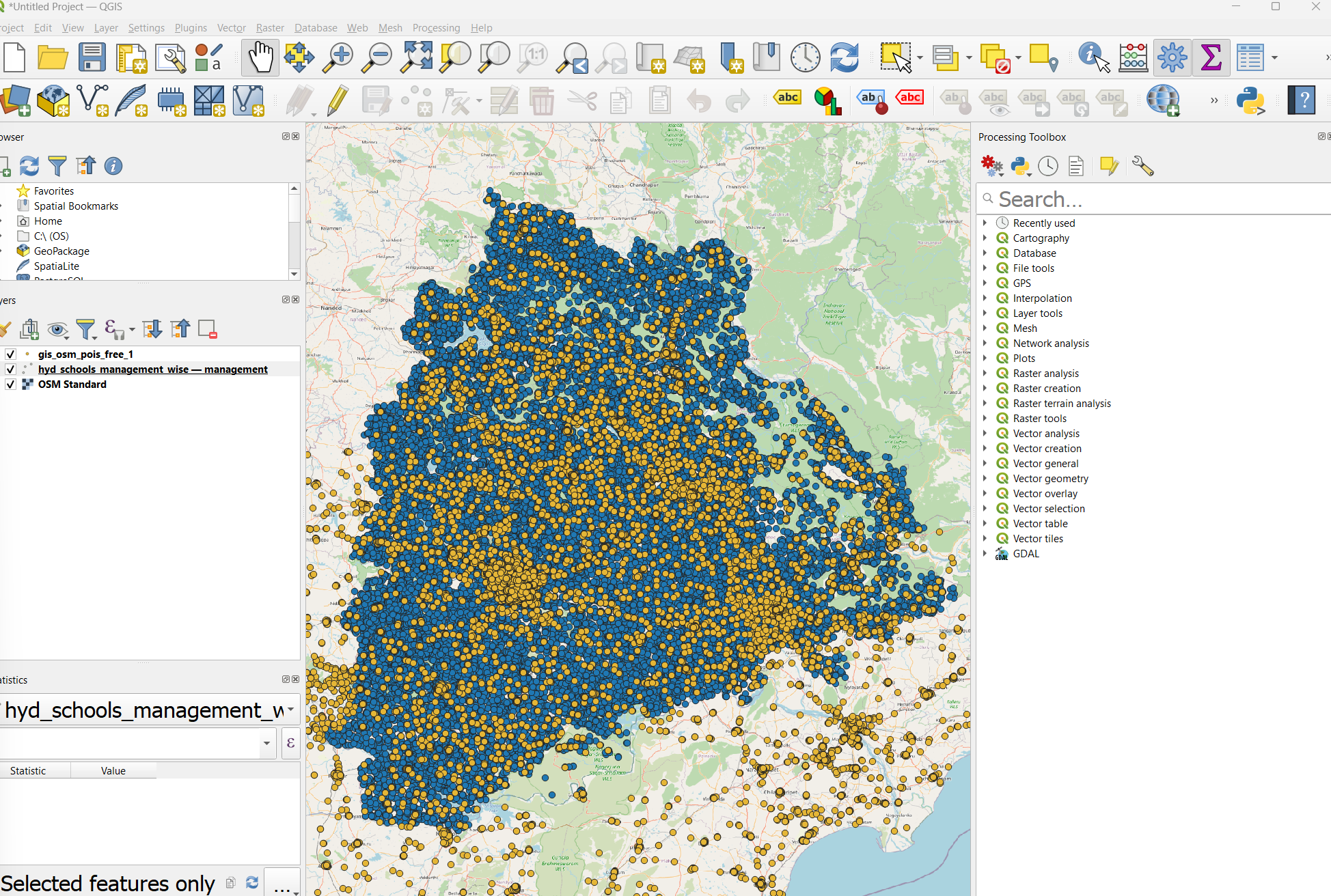Viewport: 1331px width, 896px height.
Task: Click the yellow abc label tool
Action: click(787, 98)
